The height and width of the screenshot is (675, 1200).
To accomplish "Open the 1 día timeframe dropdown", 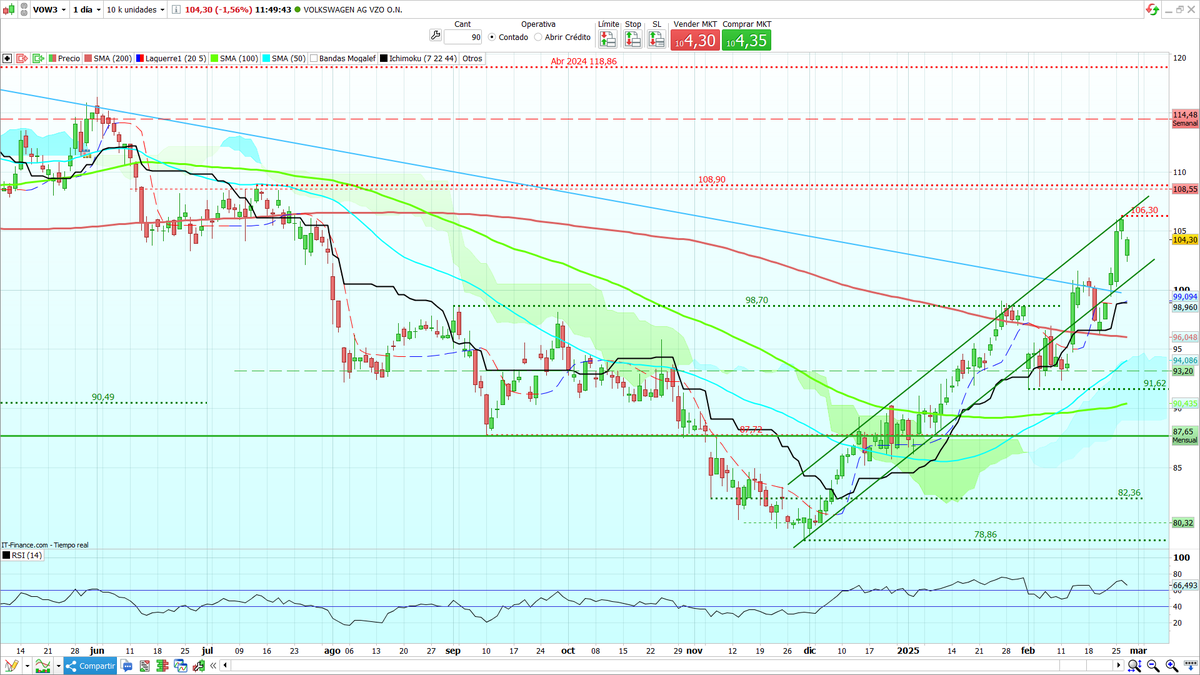I will [x=85, y=9].
